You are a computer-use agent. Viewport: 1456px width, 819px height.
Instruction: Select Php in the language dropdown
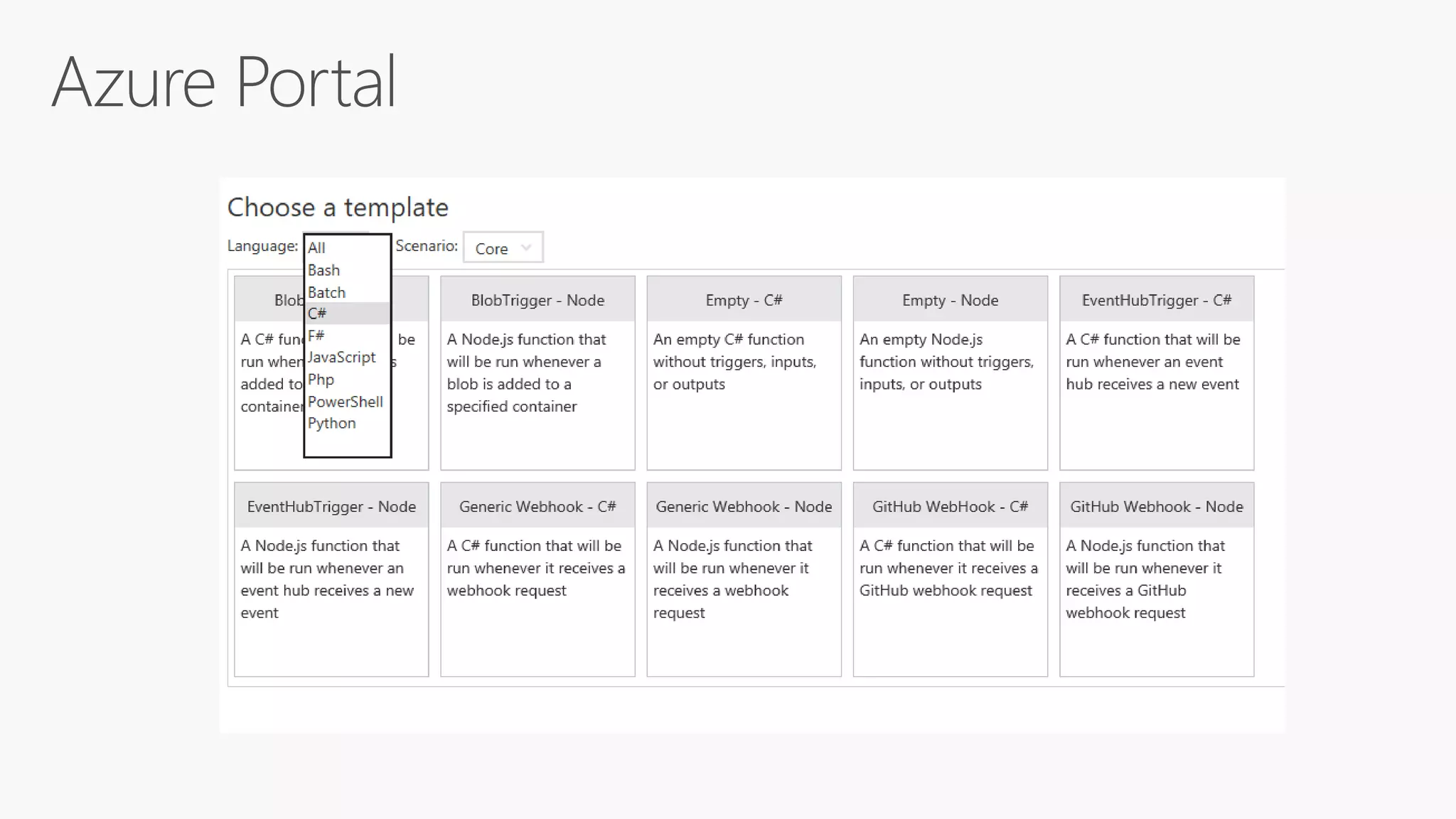321,380
